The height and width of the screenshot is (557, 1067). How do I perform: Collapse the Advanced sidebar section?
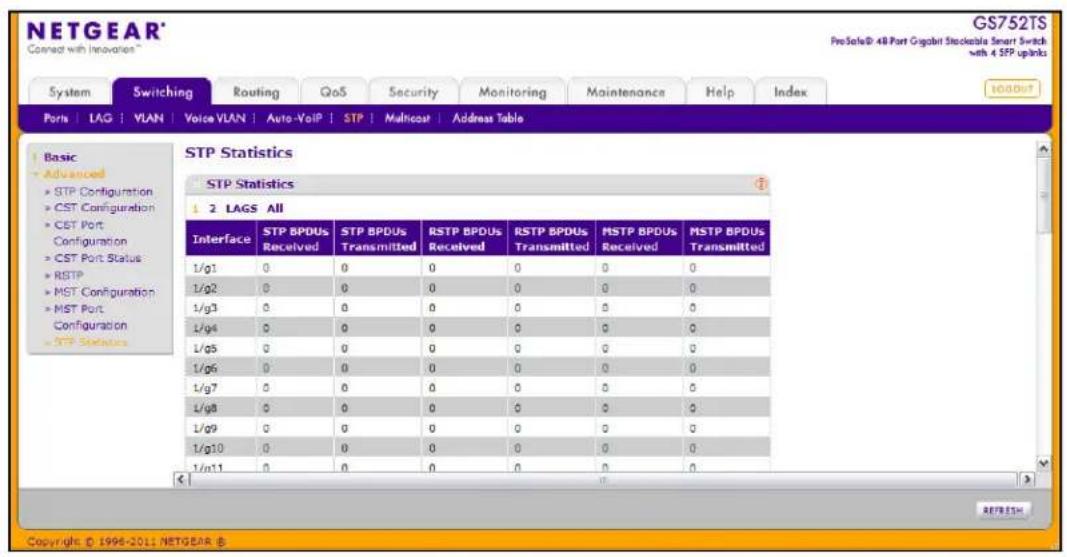pos(73,174)
